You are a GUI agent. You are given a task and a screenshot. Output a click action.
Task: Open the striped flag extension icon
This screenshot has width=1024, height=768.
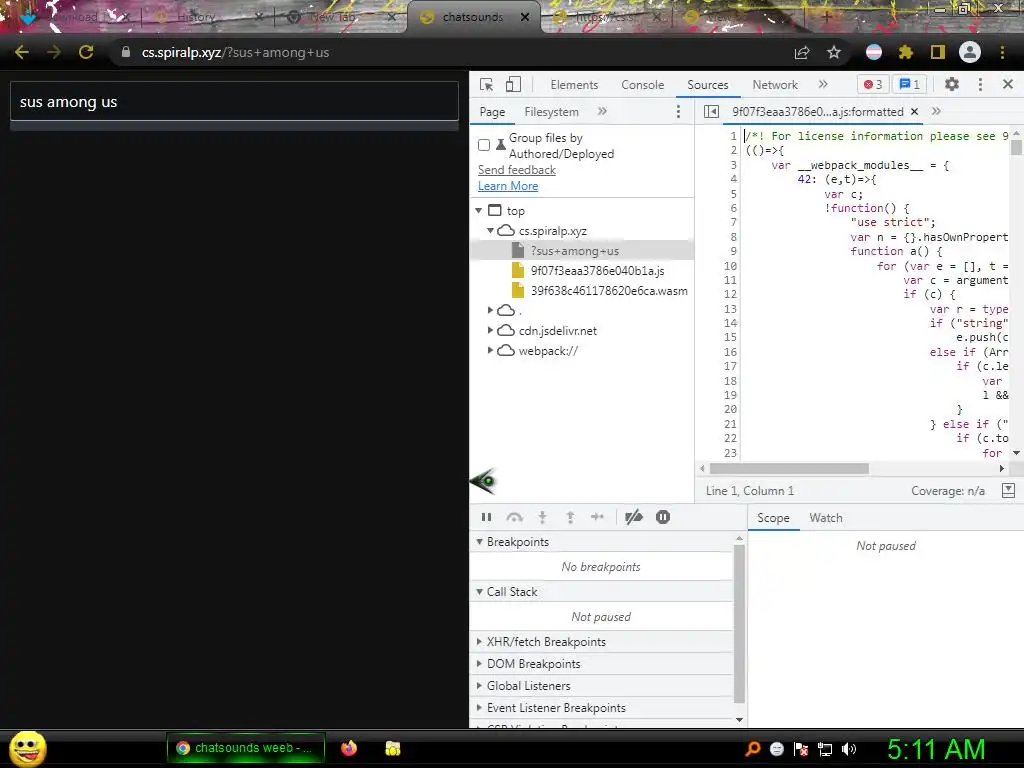874,52
